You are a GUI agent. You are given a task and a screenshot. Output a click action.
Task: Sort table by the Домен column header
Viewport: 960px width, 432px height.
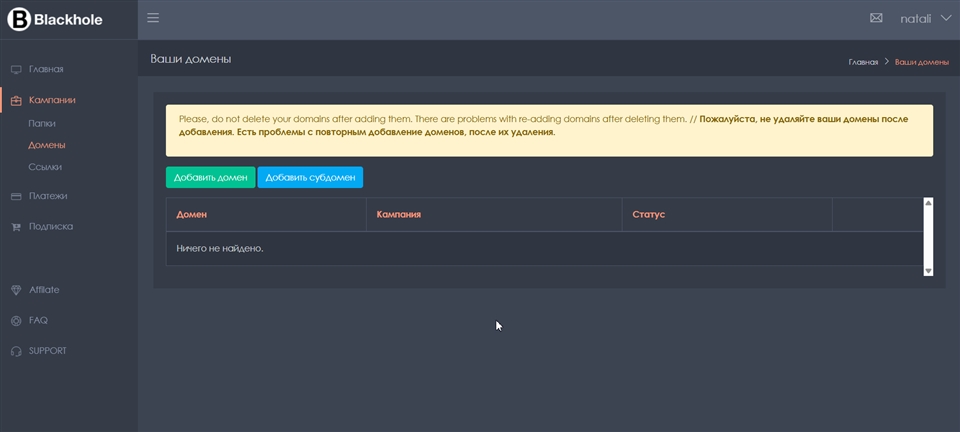(192, 214)
